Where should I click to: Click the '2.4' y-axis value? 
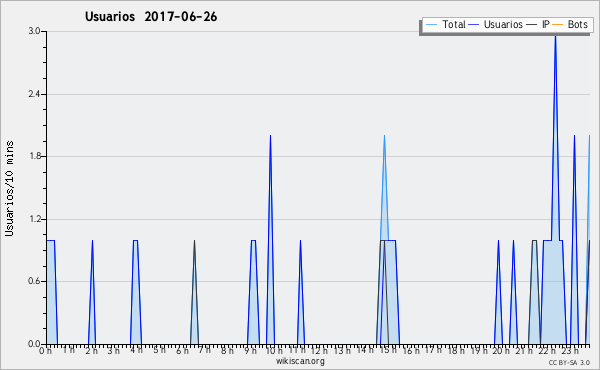34,94
